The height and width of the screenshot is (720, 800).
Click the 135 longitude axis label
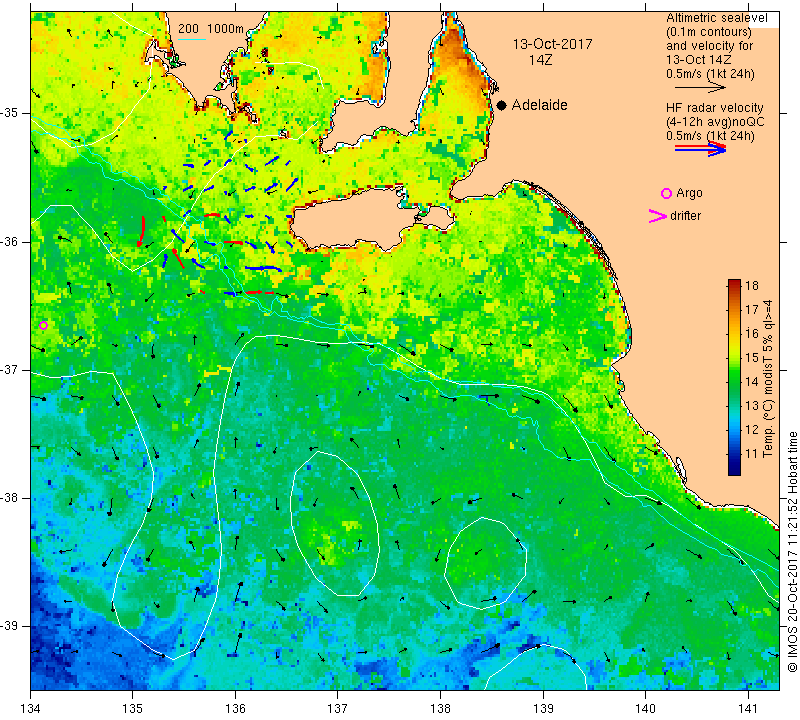click(x=133, y=709)
